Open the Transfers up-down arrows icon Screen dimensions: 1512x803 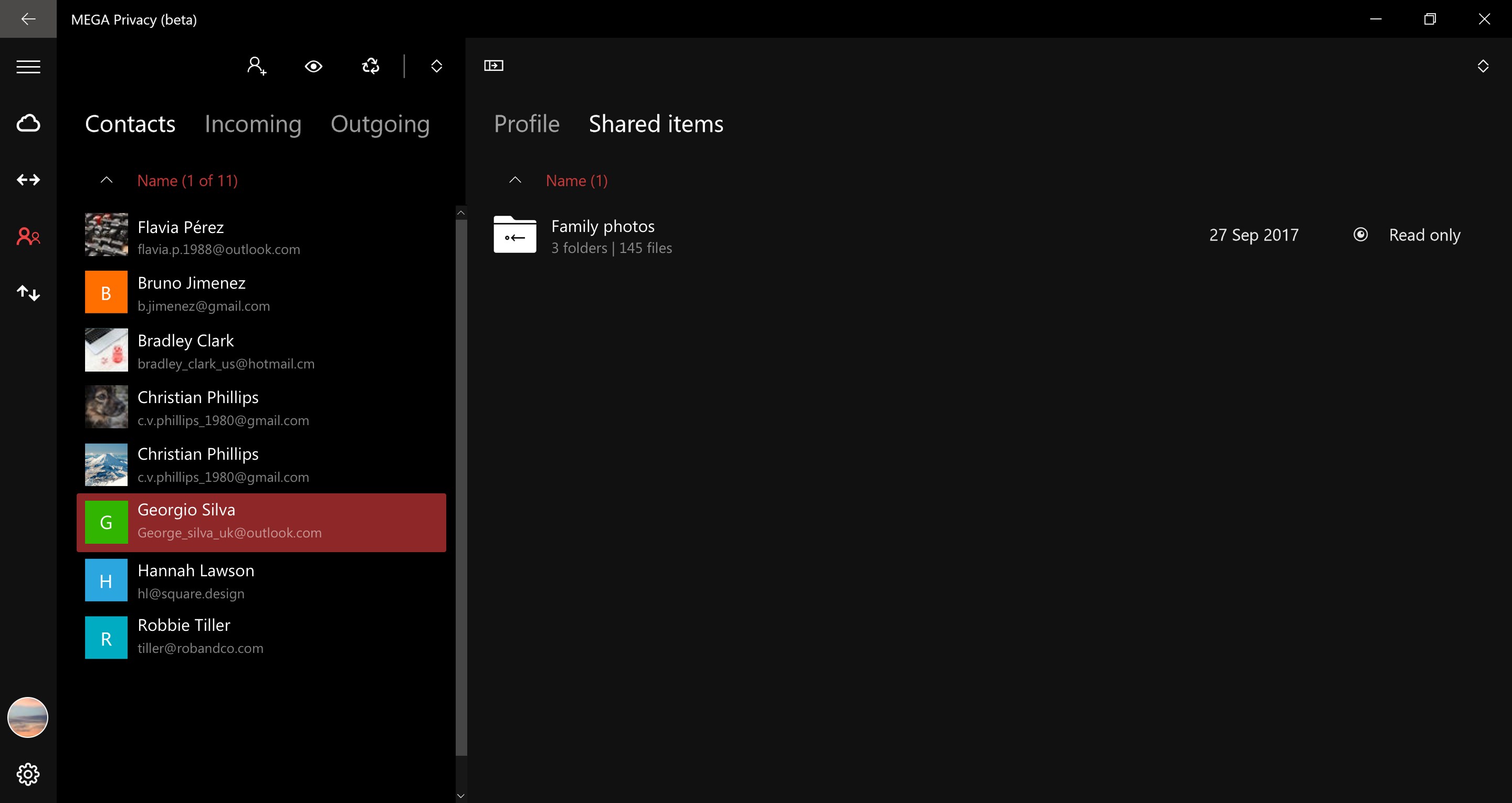(28, 292)
